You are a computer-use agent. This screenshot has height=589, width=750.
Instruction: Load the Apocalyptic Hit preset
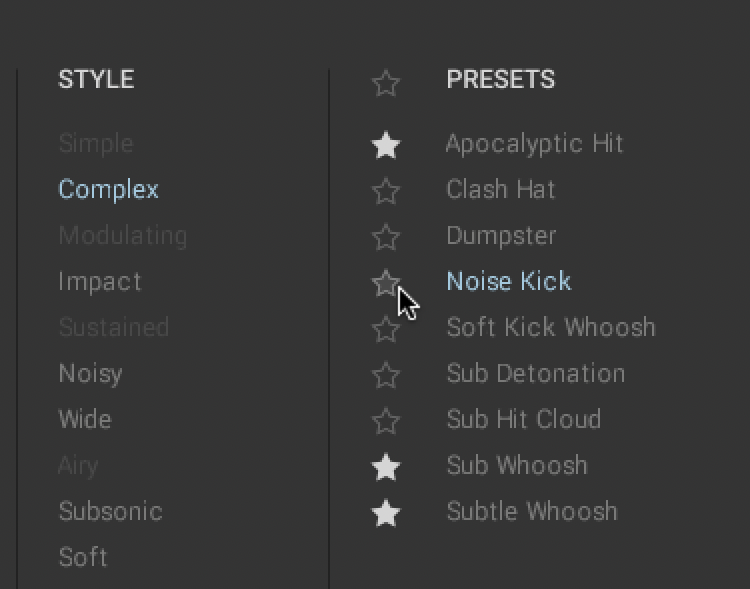534,144
